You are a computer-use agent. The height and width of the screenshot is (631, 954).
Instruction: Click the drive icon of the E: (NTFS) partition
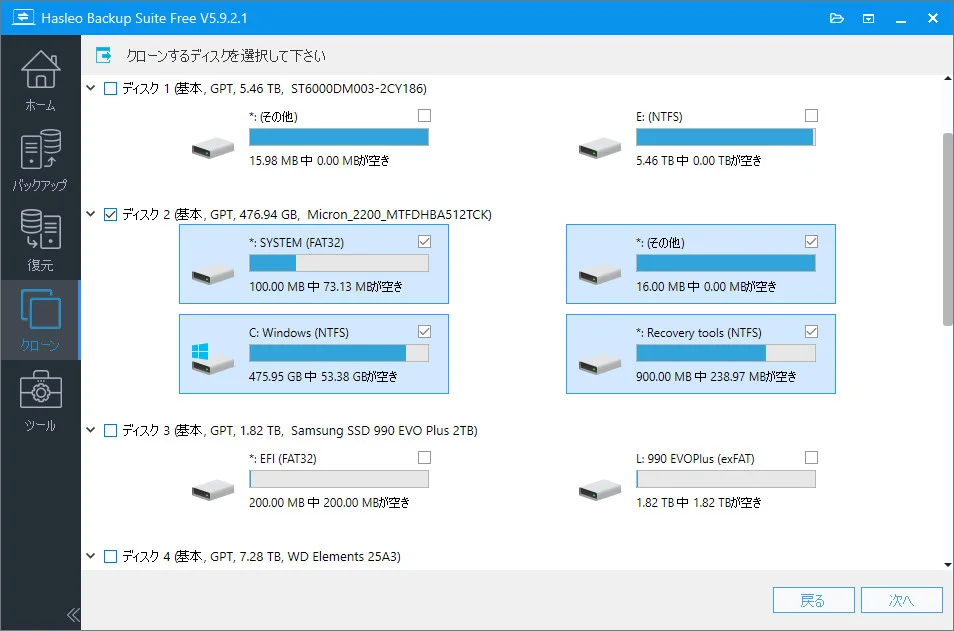point(599,148)
